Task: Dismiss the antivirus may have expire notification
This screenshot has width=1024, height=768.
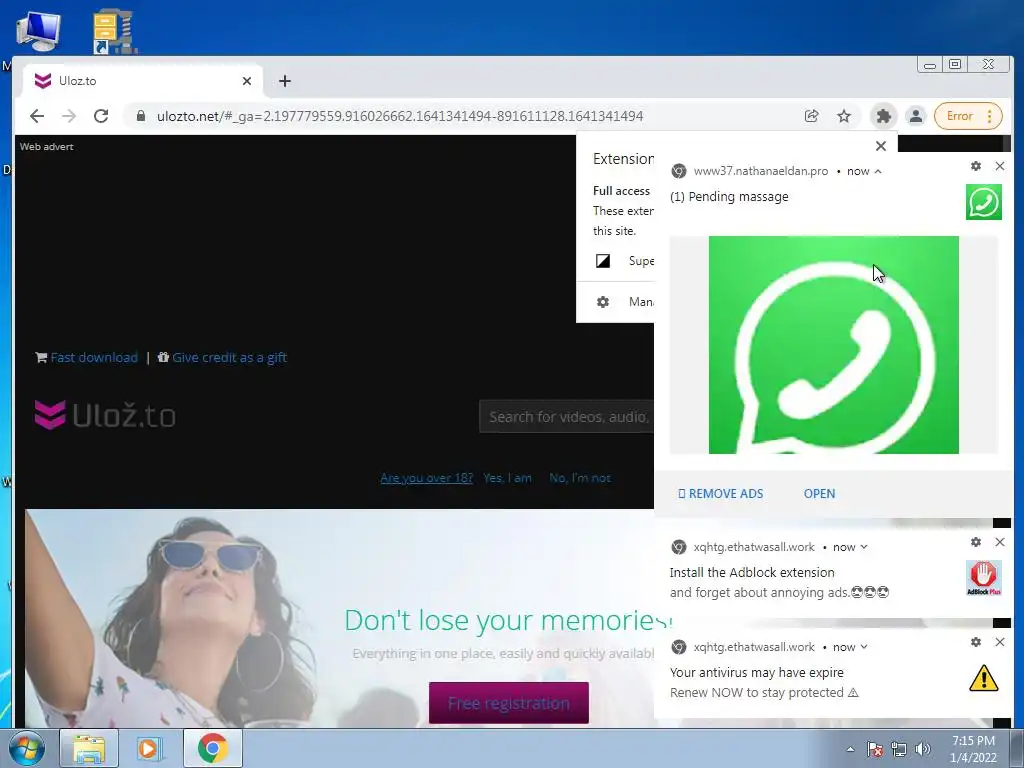Action: click(1000, 642)
